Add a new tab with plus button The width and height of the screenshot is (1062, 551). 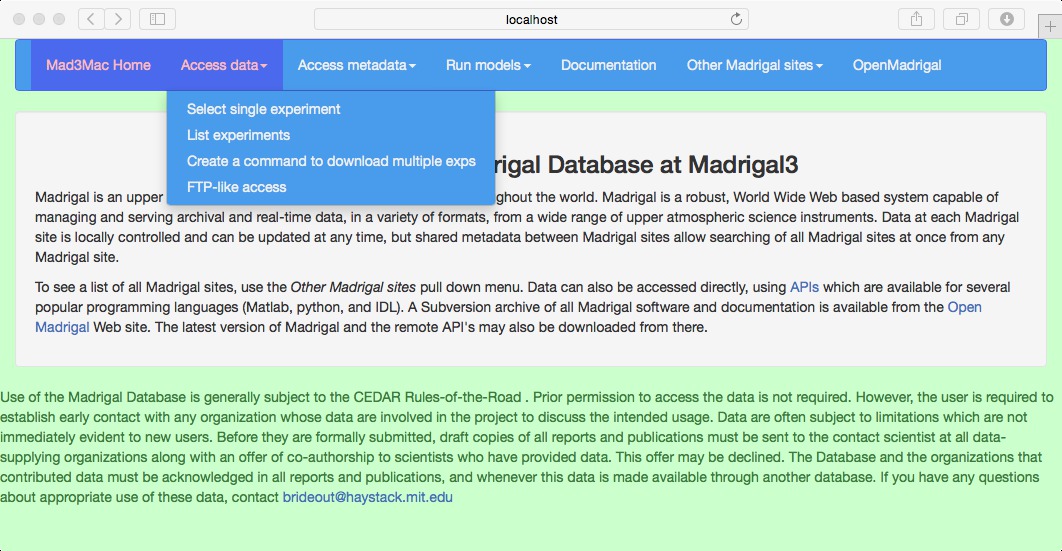1050,27
